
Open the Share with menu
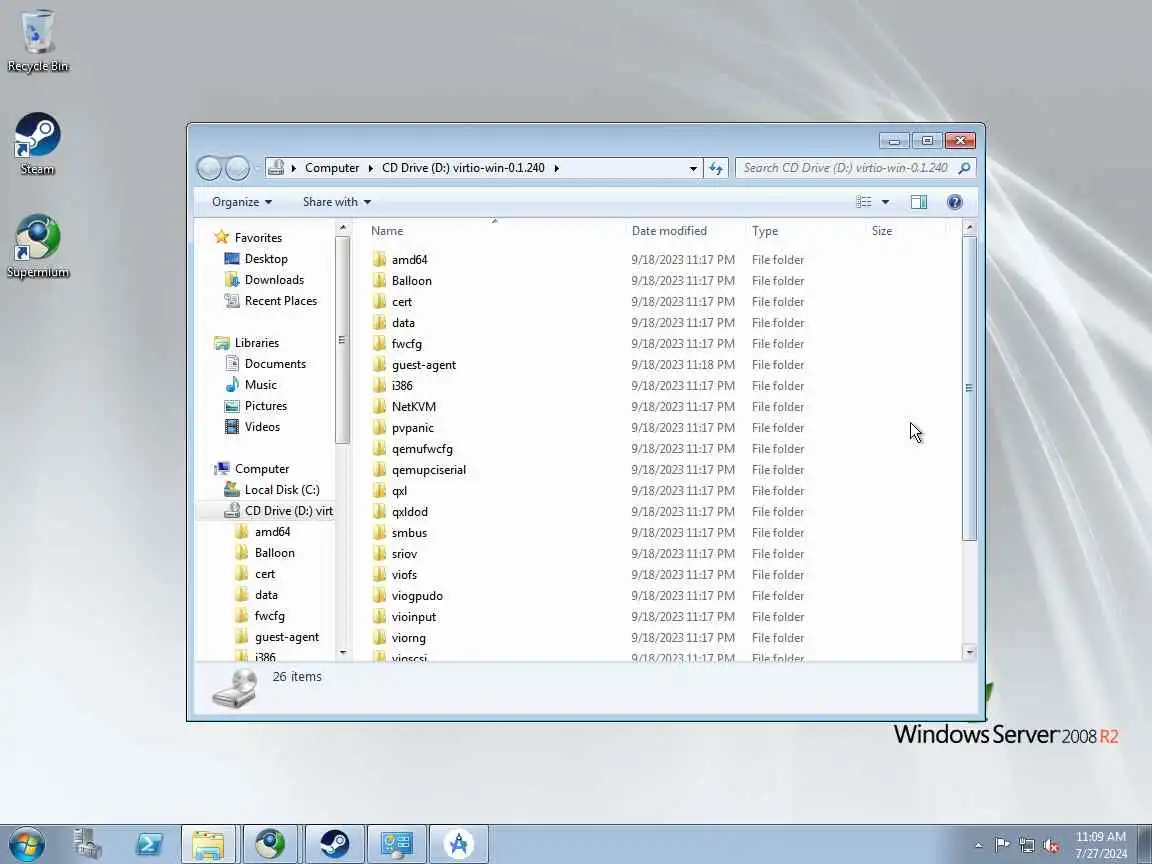click(x=336, y=202)
